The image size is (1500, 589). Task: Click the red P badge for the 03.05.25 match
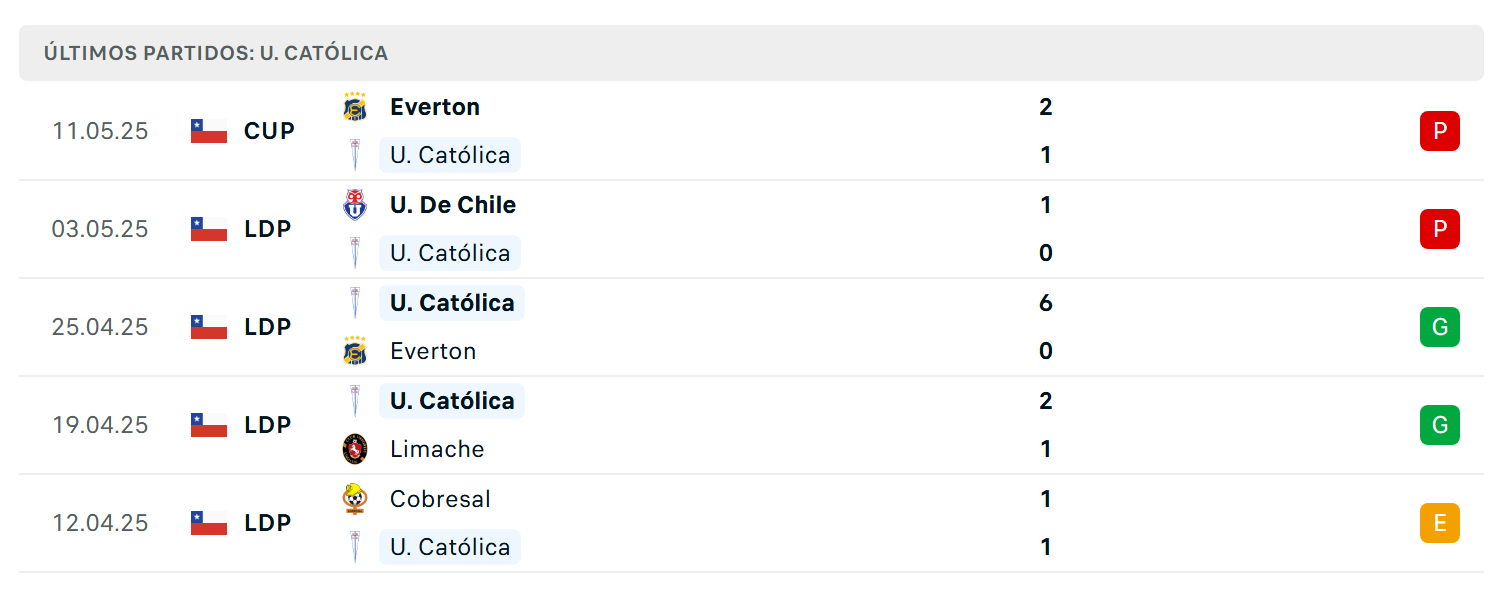click(x=1439, y=229)
